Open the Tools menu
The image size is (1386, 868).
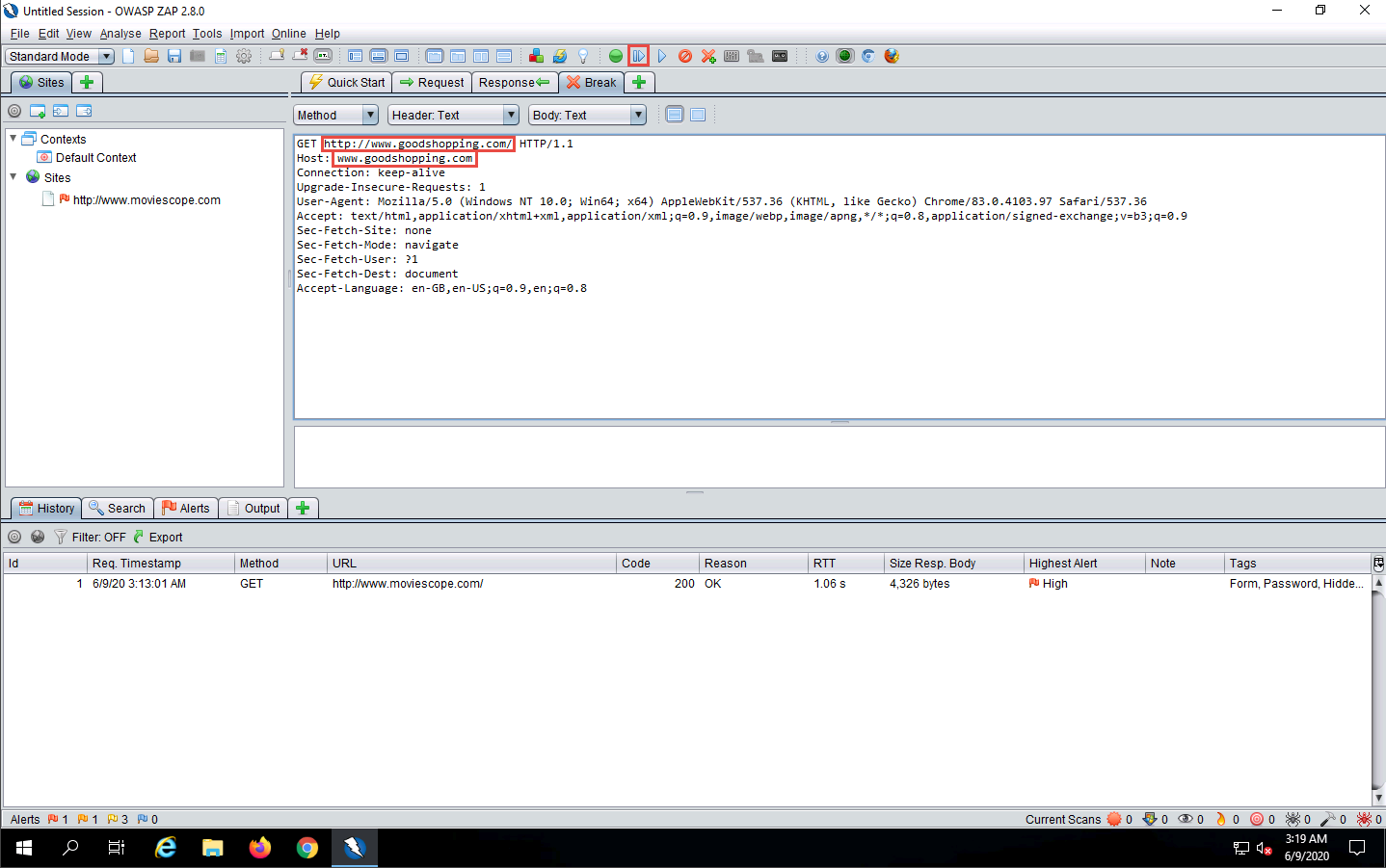click(207, 34)
